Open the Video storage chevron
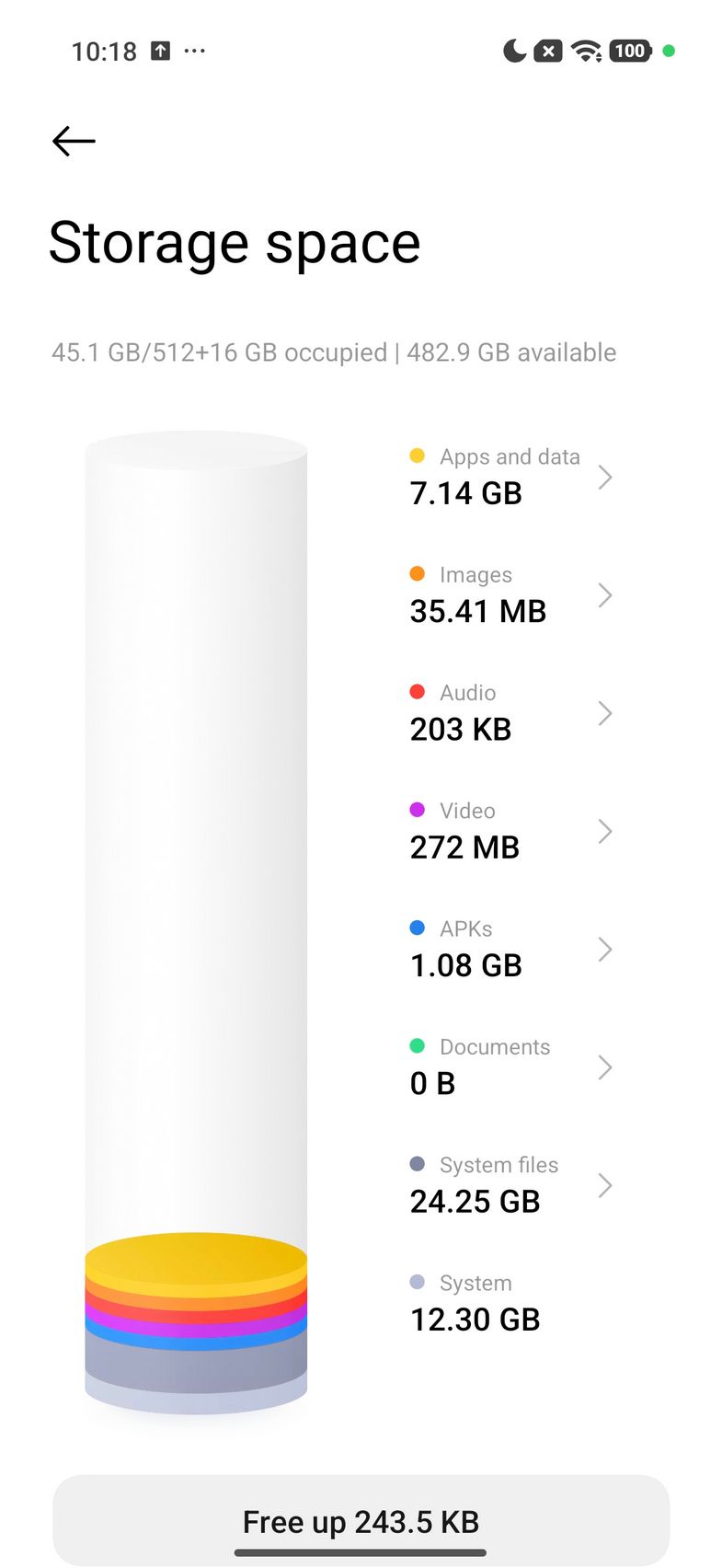722x1568 pixels. 604,831
